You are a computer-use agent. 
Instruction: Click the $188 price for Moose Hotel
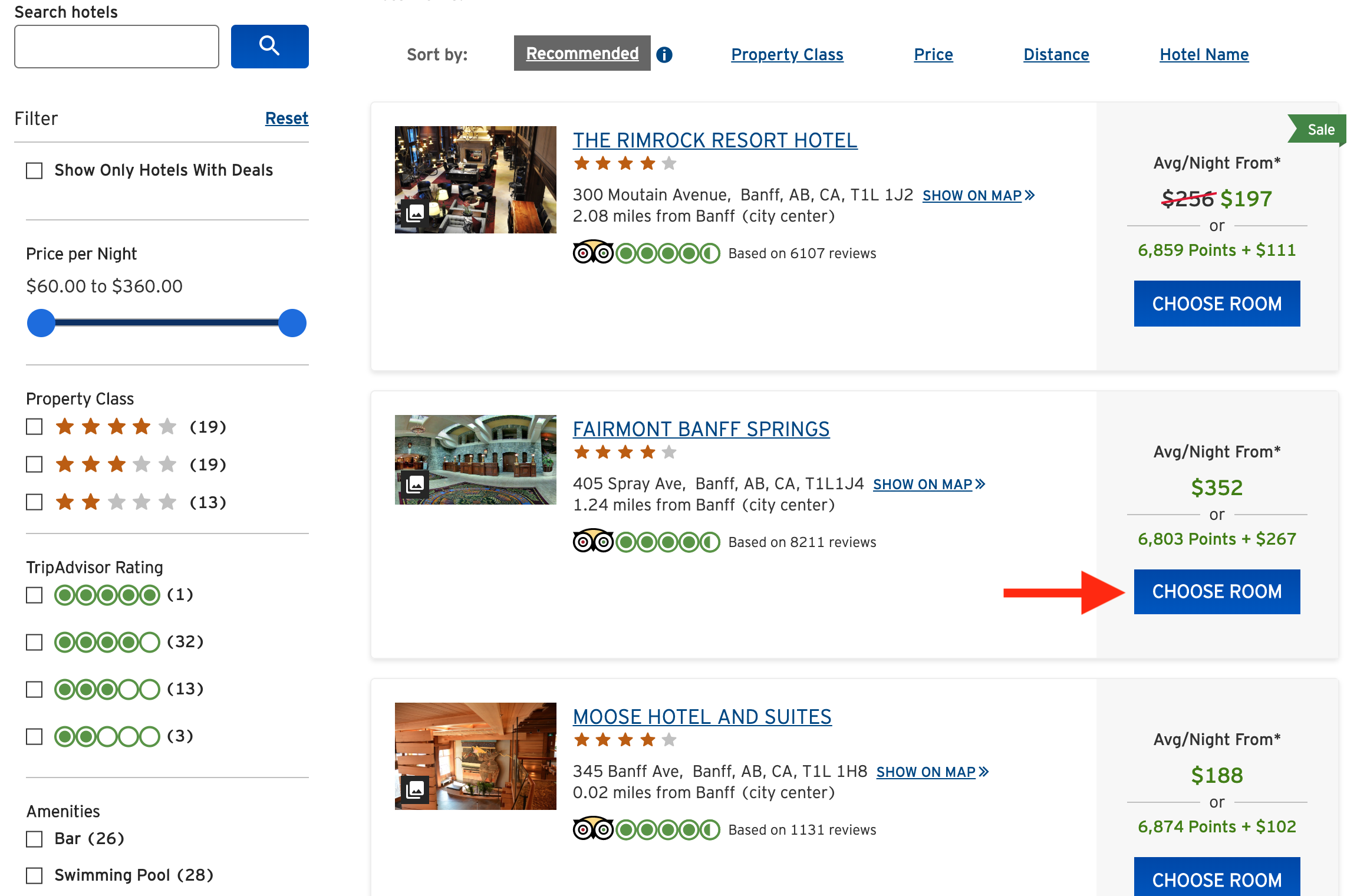[1217, 775]
